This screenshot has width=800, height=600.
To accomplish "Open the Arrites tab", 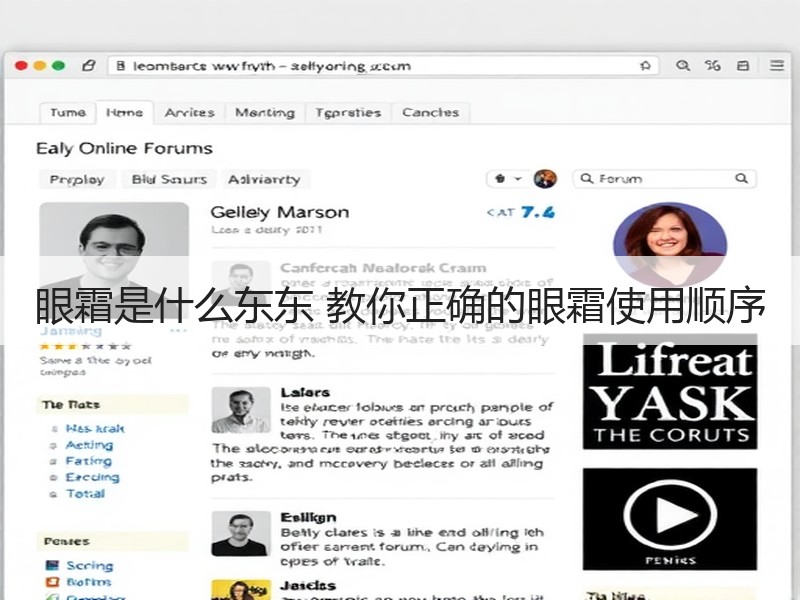I will coord(189,113).
